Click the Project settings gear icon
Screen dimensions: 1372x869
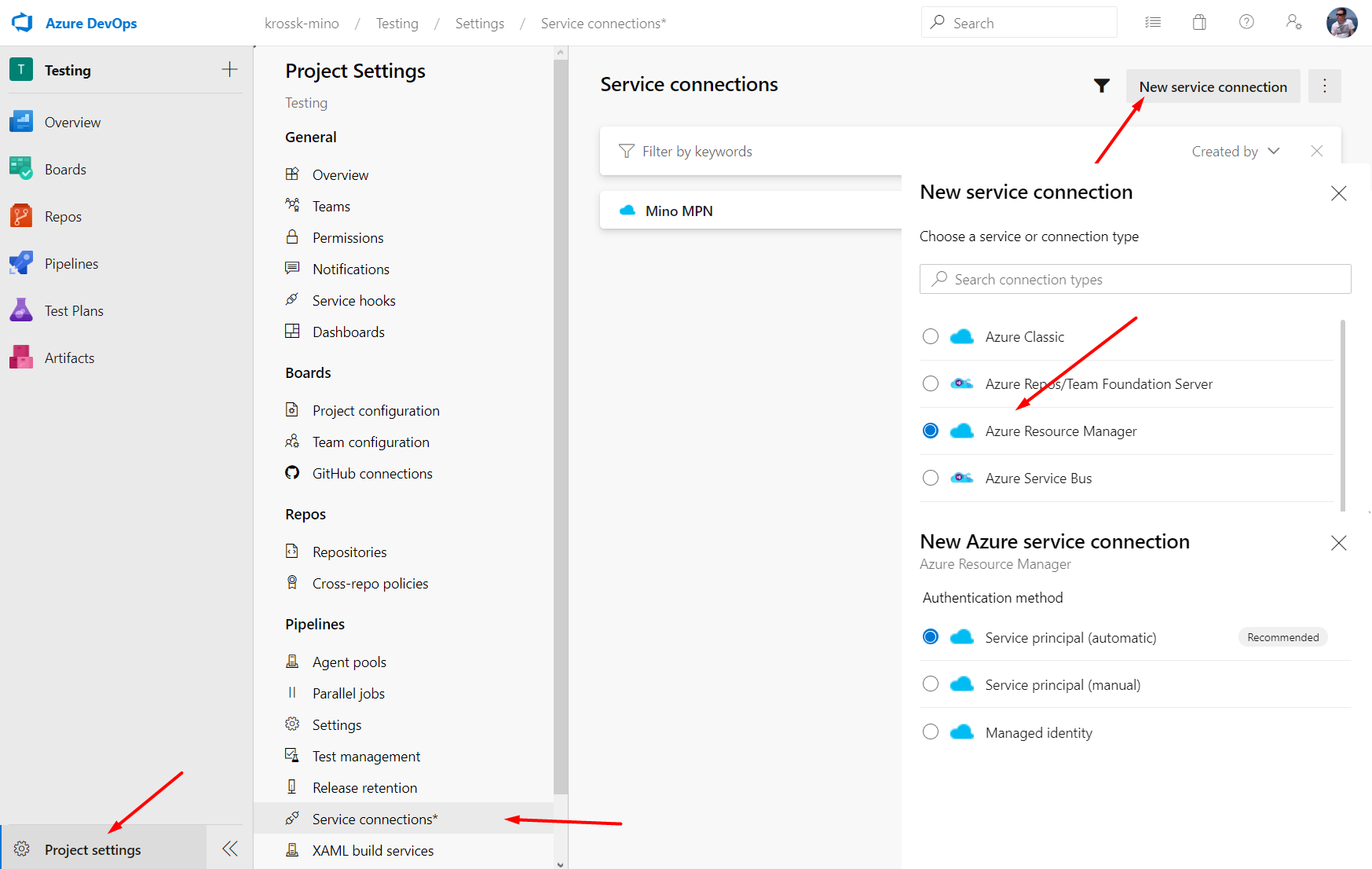[22, 849]
